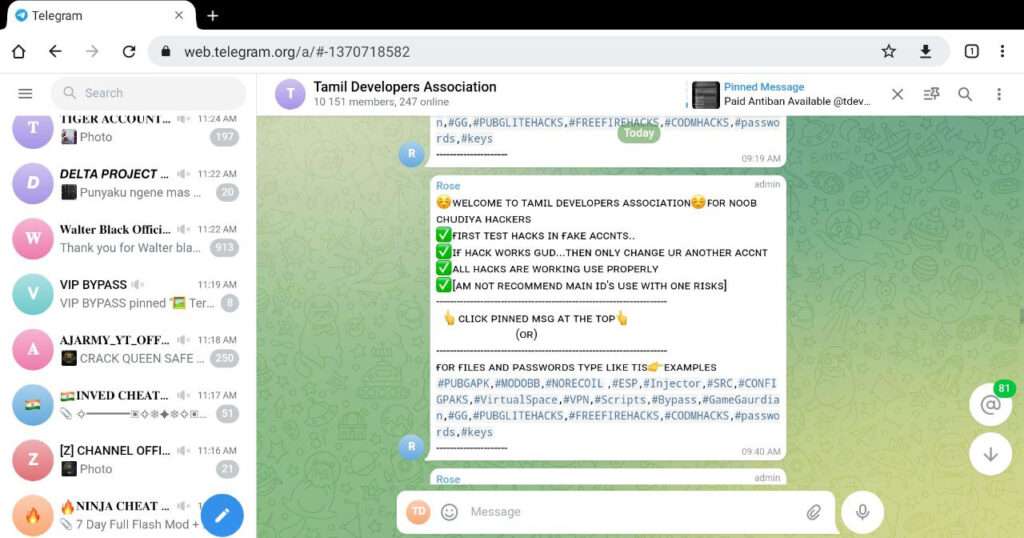Jump to latest messages with down arrow
Screen dimensions: 1024x538
point(990,454)
